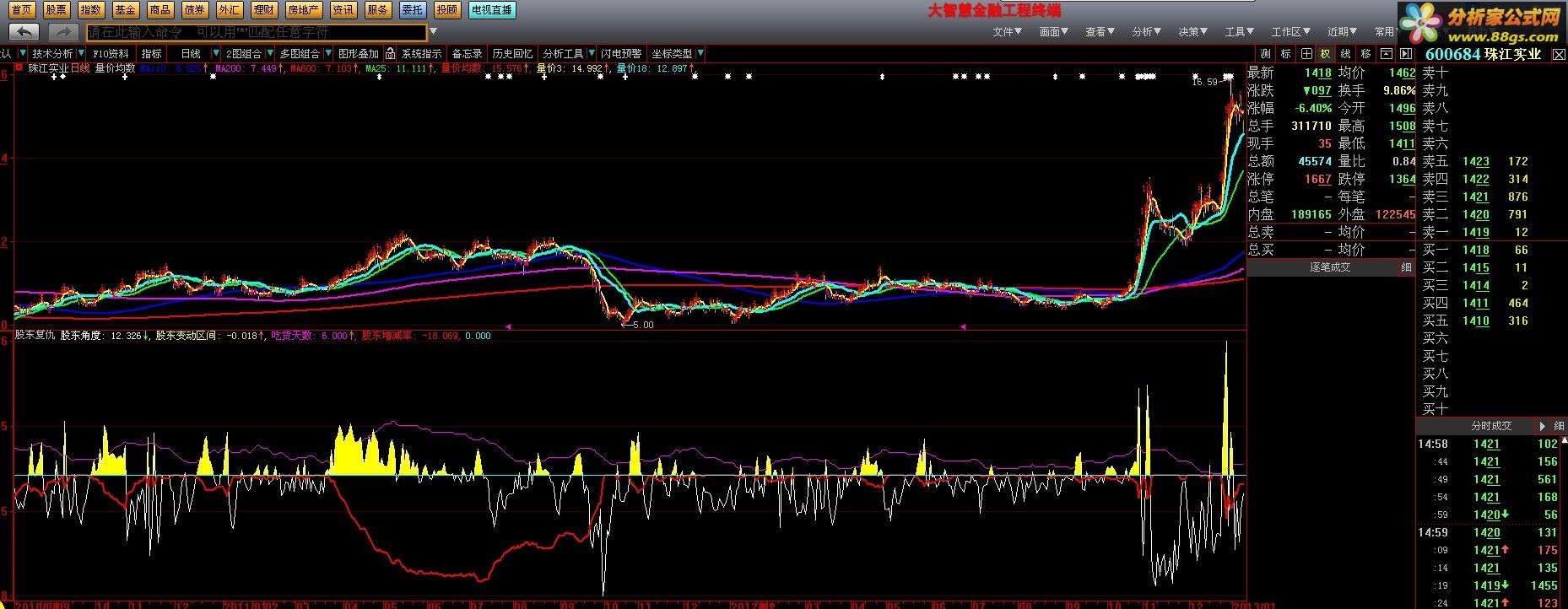Click the 分时成交 tab

pyautogui.click(x=1491, y=426)
